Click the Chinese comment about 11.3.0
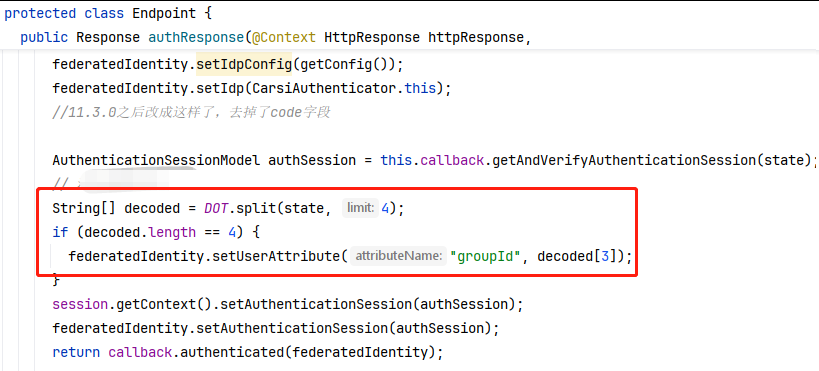This screenshot has height=371, width=819. 191,112
